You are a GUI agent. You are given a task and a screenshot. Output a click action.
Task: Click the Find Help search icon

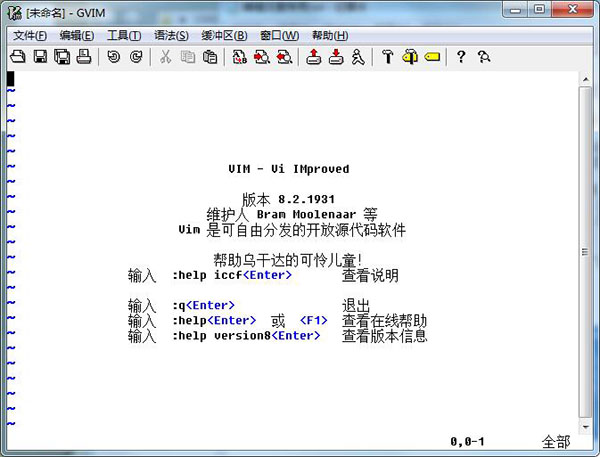point(484,57)
